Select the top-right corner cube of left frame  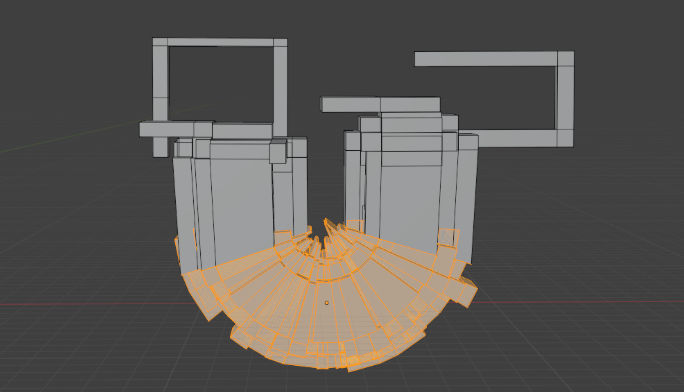[280, 42]
